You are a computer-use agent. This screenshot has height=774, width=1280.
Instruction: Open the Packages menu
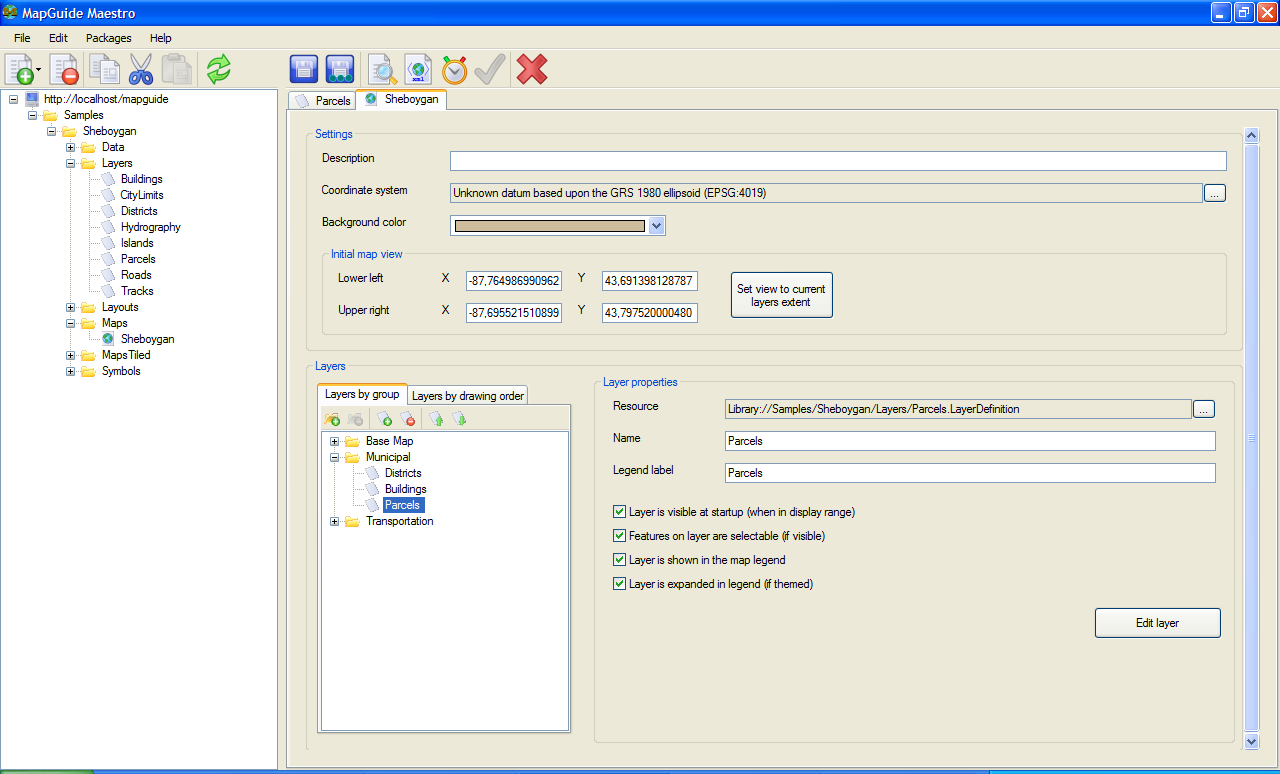coord(109,38)
